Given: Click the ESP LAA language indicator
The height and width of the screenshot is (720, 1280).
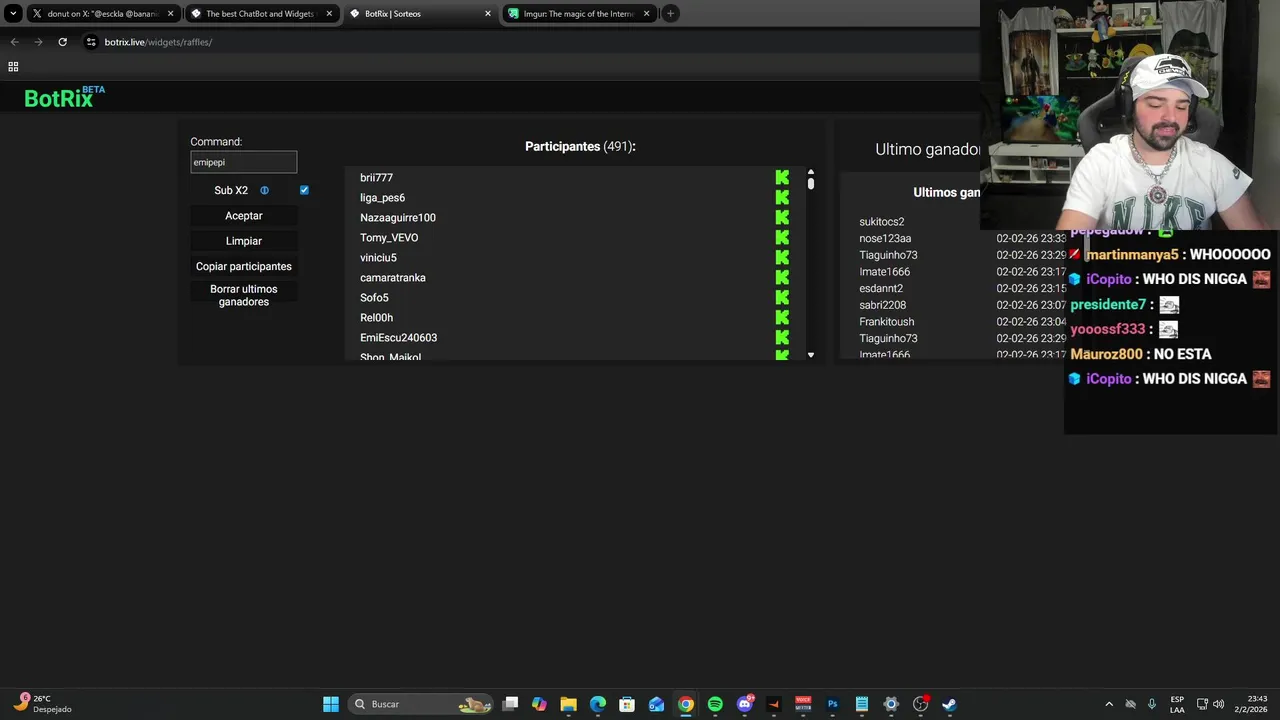Looking at the screenshot, I should point(1177,704).
